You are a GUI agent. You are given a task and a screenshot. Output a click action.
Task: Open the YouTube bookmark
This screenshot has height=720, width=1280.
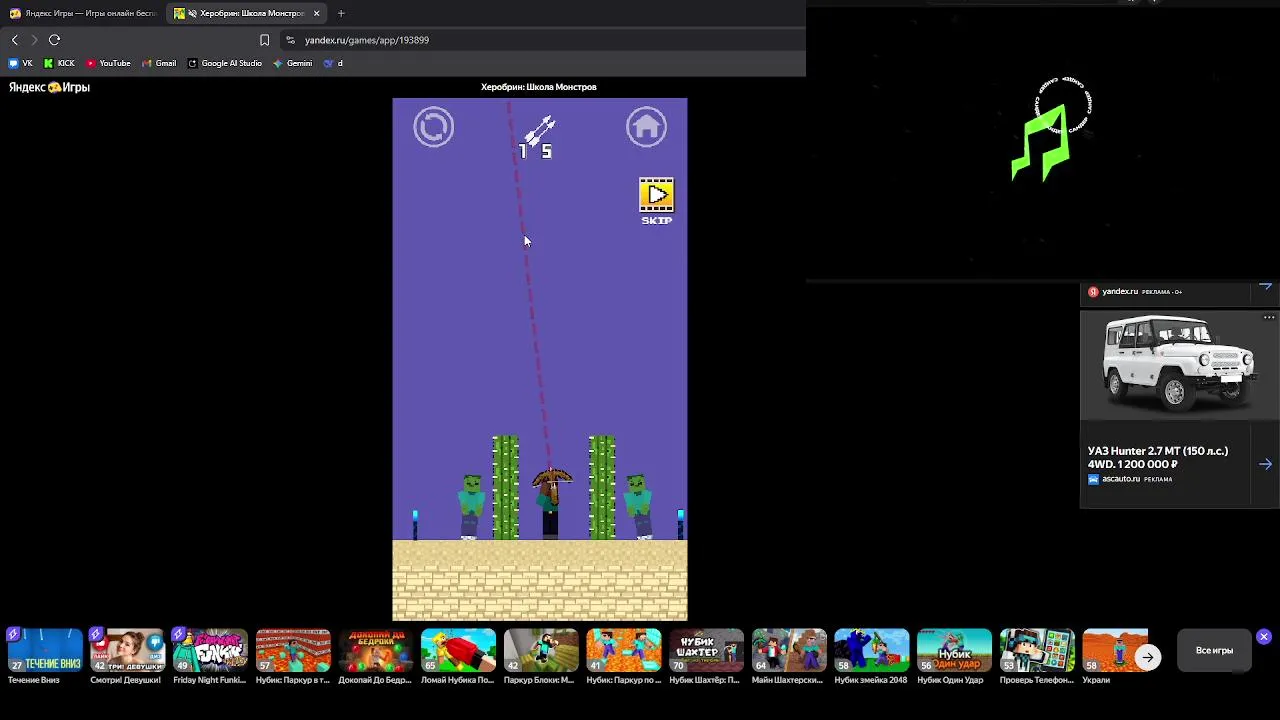(108, 63)
